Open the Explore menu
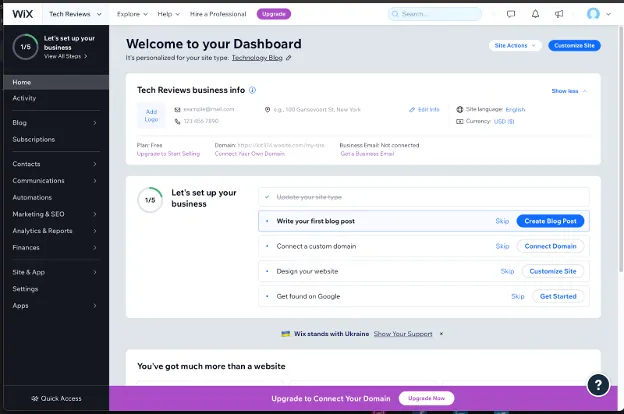 [x=132, y=14]
